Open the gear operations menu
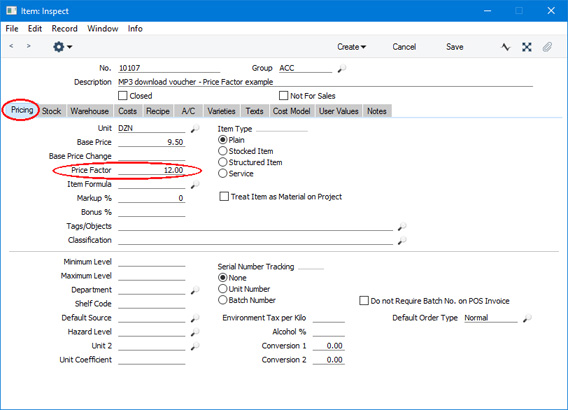The height and width of the screenshot is (410, 568). (x=62, y=47)
